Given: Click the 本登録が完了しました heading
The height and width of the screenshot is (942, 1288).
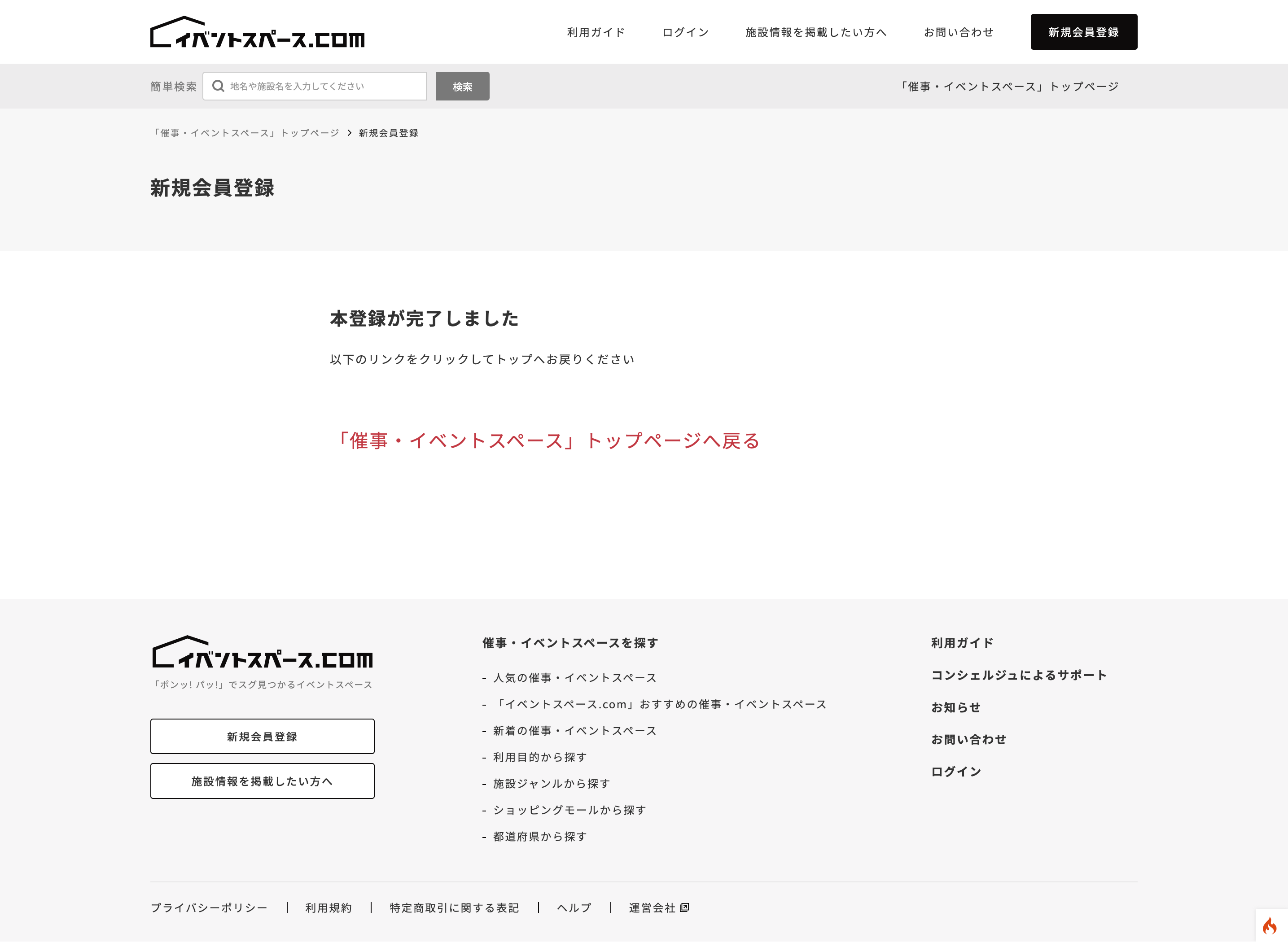Looking at the screenshot, I should [424, 319].
